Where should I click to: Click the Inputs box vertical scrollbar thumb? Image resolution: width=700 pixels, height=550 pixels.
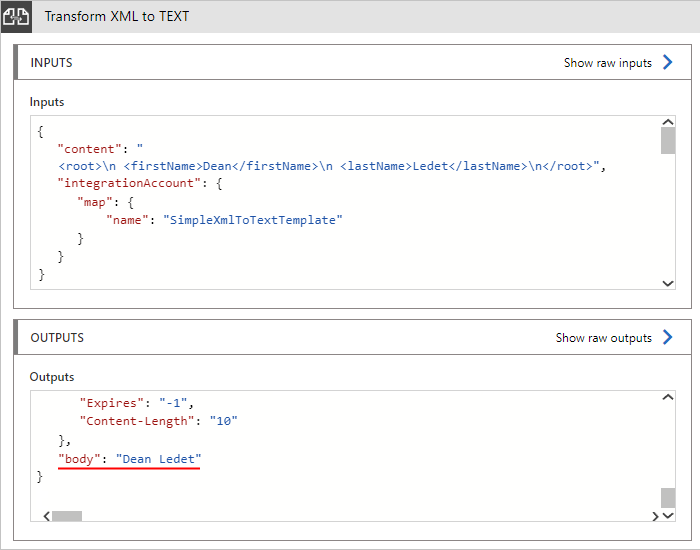click(x=668, y=141)
